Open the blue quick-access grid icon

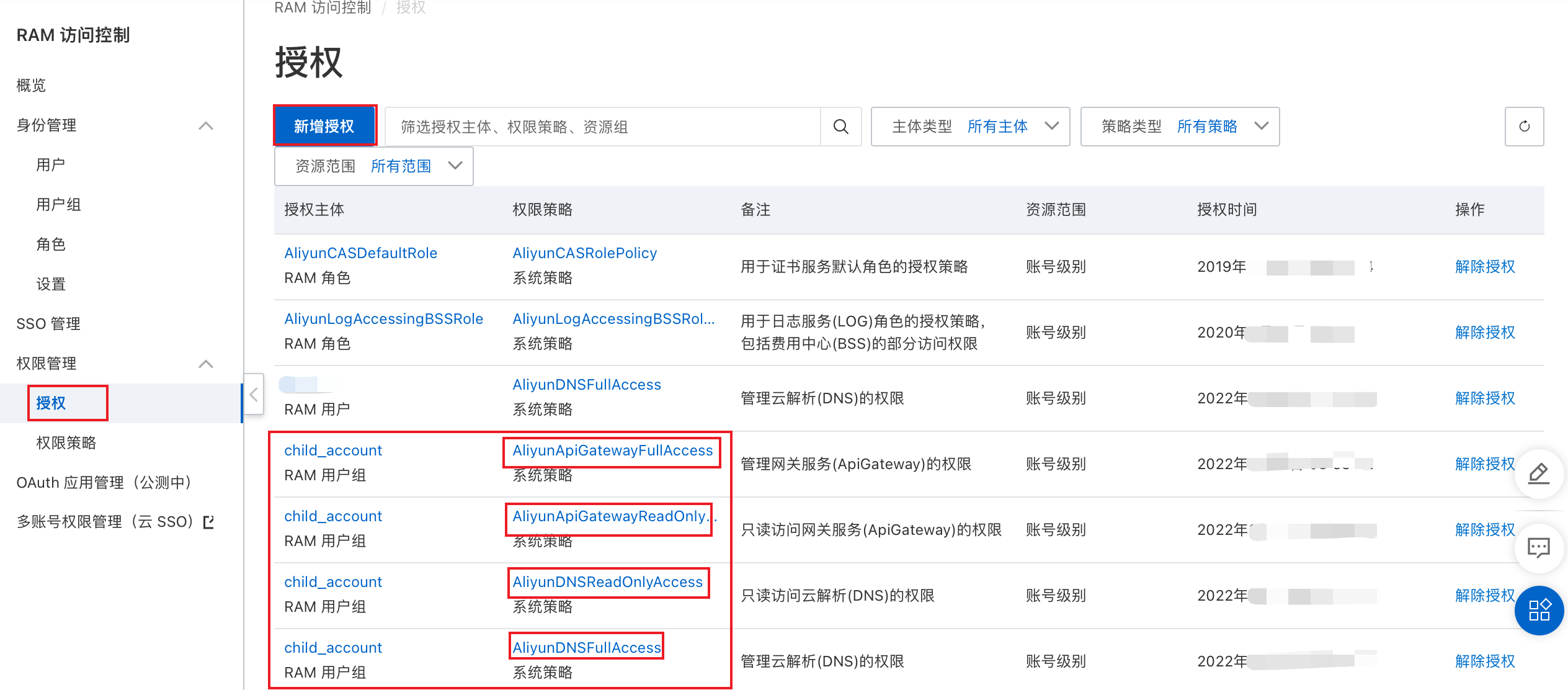pos(1539,610)
